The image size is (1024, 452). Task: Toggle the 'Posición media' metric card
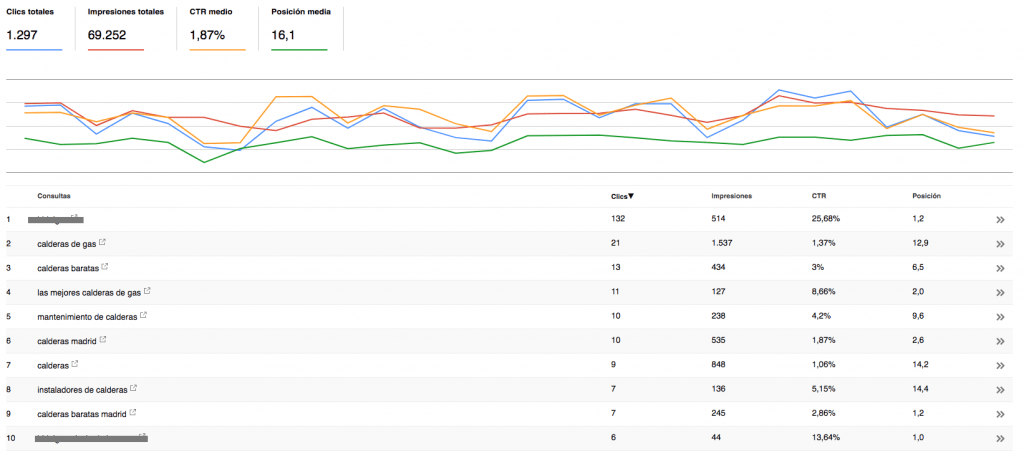coord(301,28)
